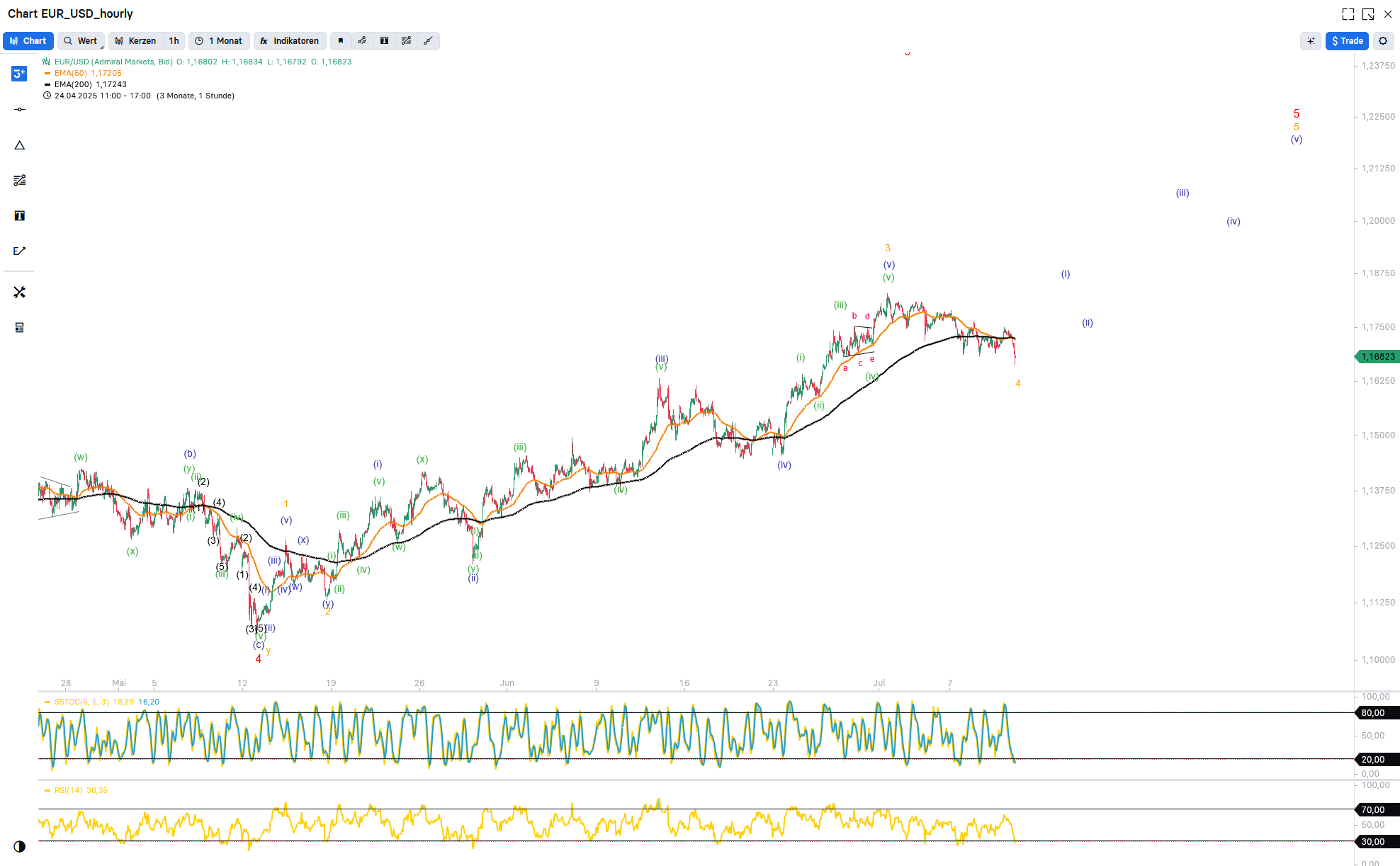The height and width of the screenshot is (866, 1400).
Task: Open the Chart view menu
Action: (x=28, y=41)
